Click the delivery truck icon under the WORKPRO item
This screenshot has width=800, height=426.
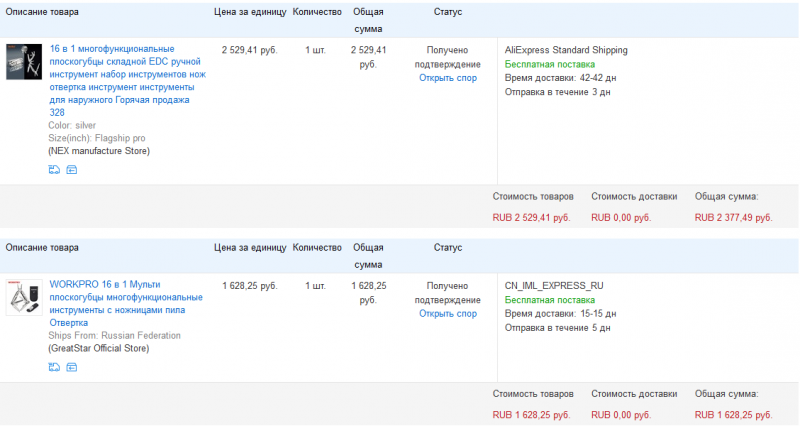[54, 367]
